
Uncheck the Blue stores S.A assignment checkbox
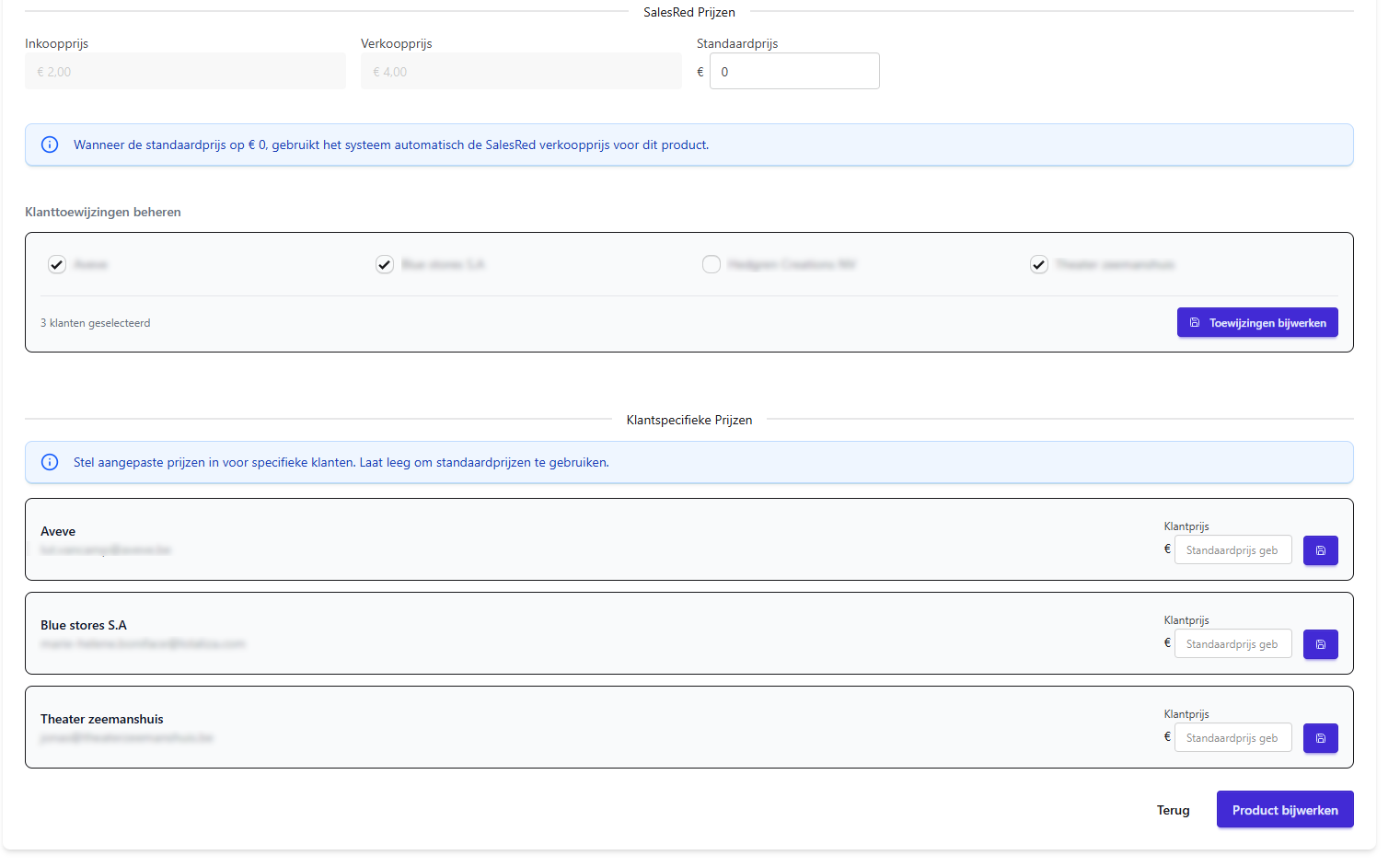(385, 264)
